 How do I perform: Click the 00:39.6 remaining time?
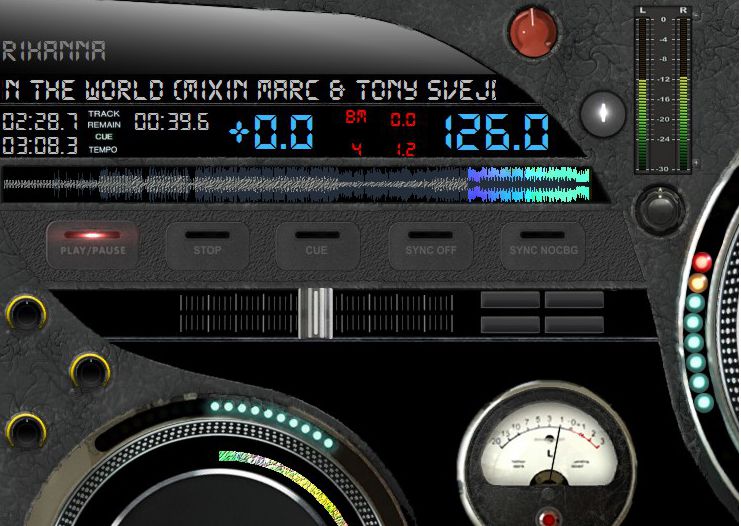click(172, 122)
